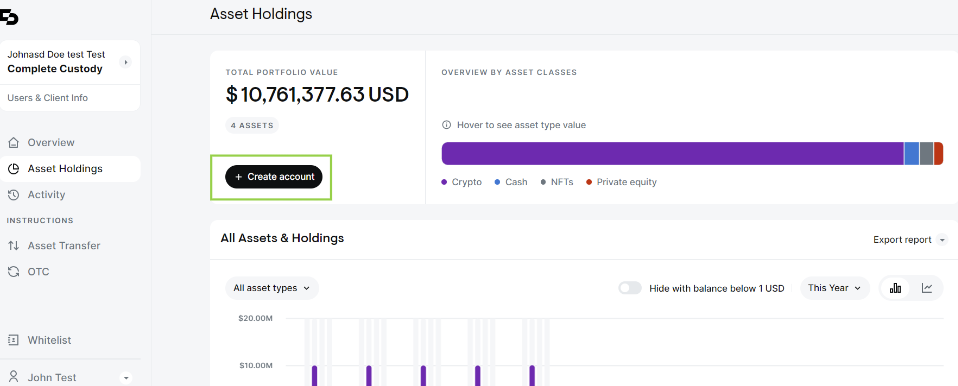Expand the Export report menu
The image size is (958, 386).
click(x=910, y=240)
